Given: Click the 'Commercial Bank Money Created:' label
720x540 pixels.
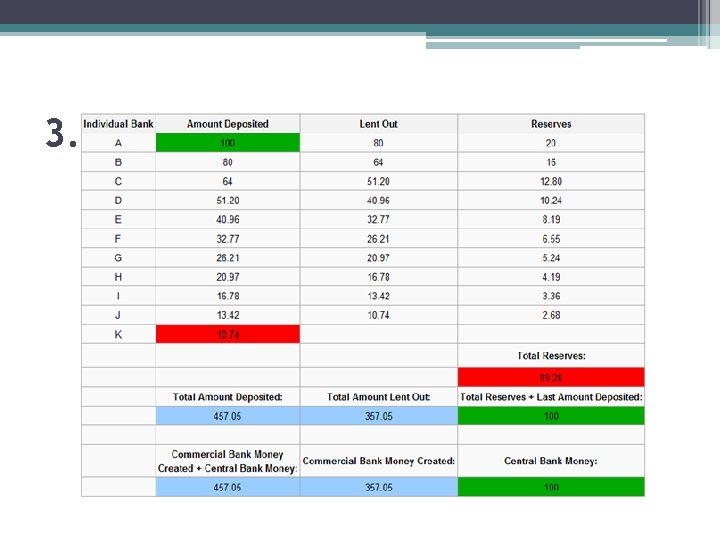Looking at the screenshot, I should [378, 461].
